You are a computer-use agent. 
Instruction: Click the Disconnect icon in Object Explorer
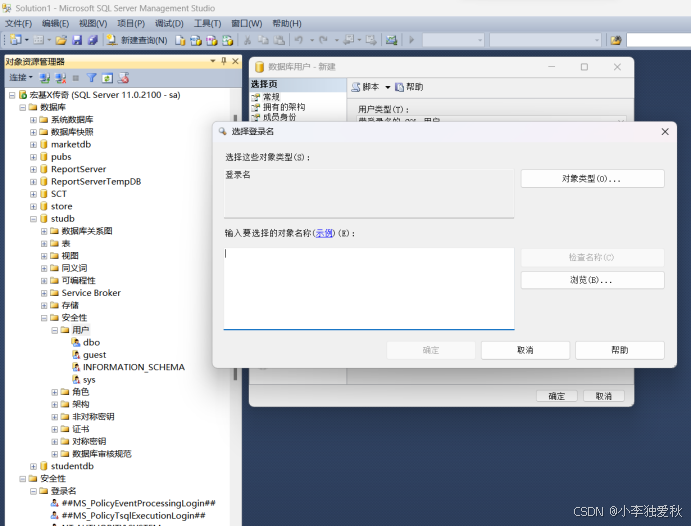click(x=60, y=78)
